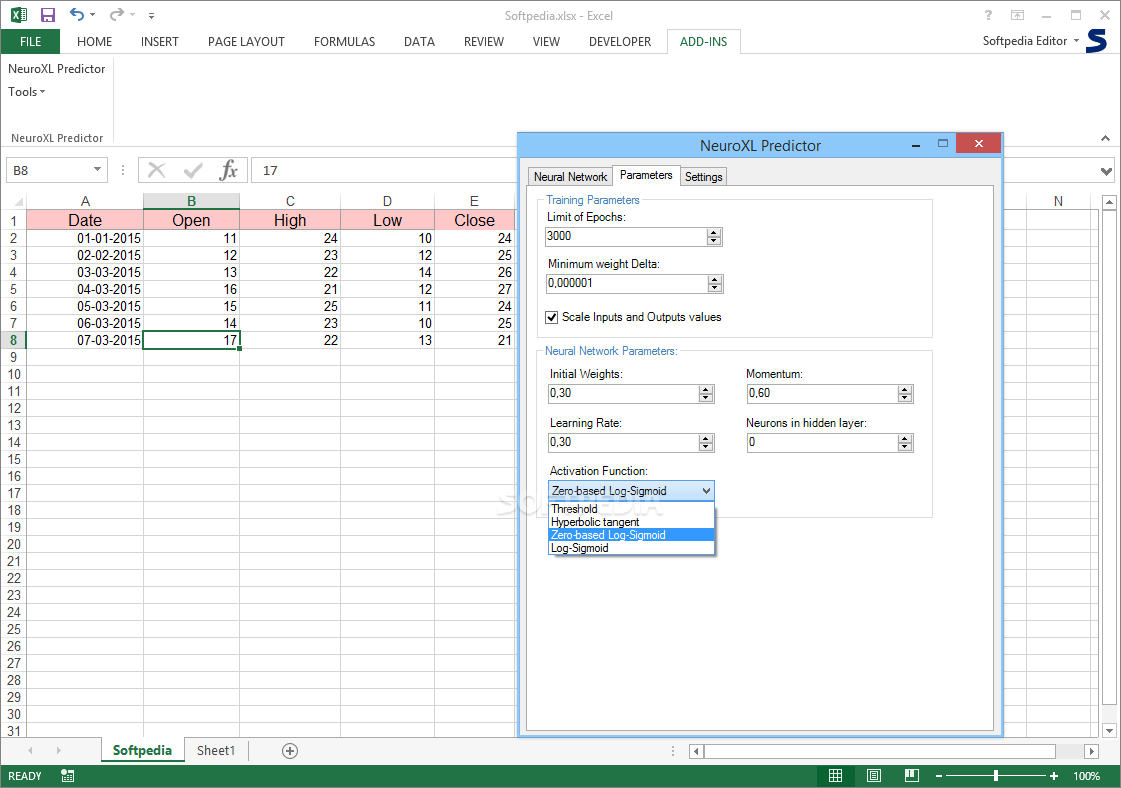Open the FORMULAS ribbon tab
This screenshot has height=788, width=1121.
click(345, 41)
